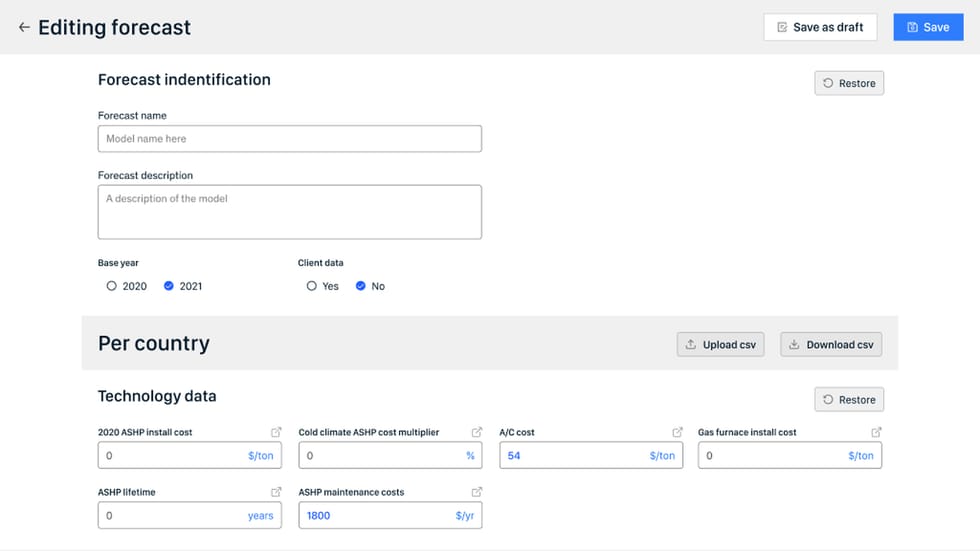Edit the ASHP lifetime years field
980x551 pixels.
pyautogui.click(x=189, y=515)
